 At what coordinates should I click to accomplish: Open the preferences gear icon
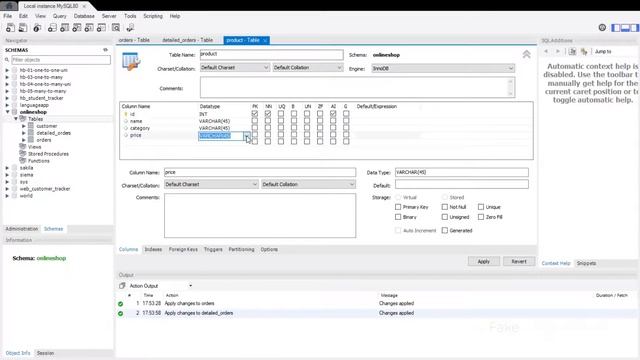click(x=602, y=27)
